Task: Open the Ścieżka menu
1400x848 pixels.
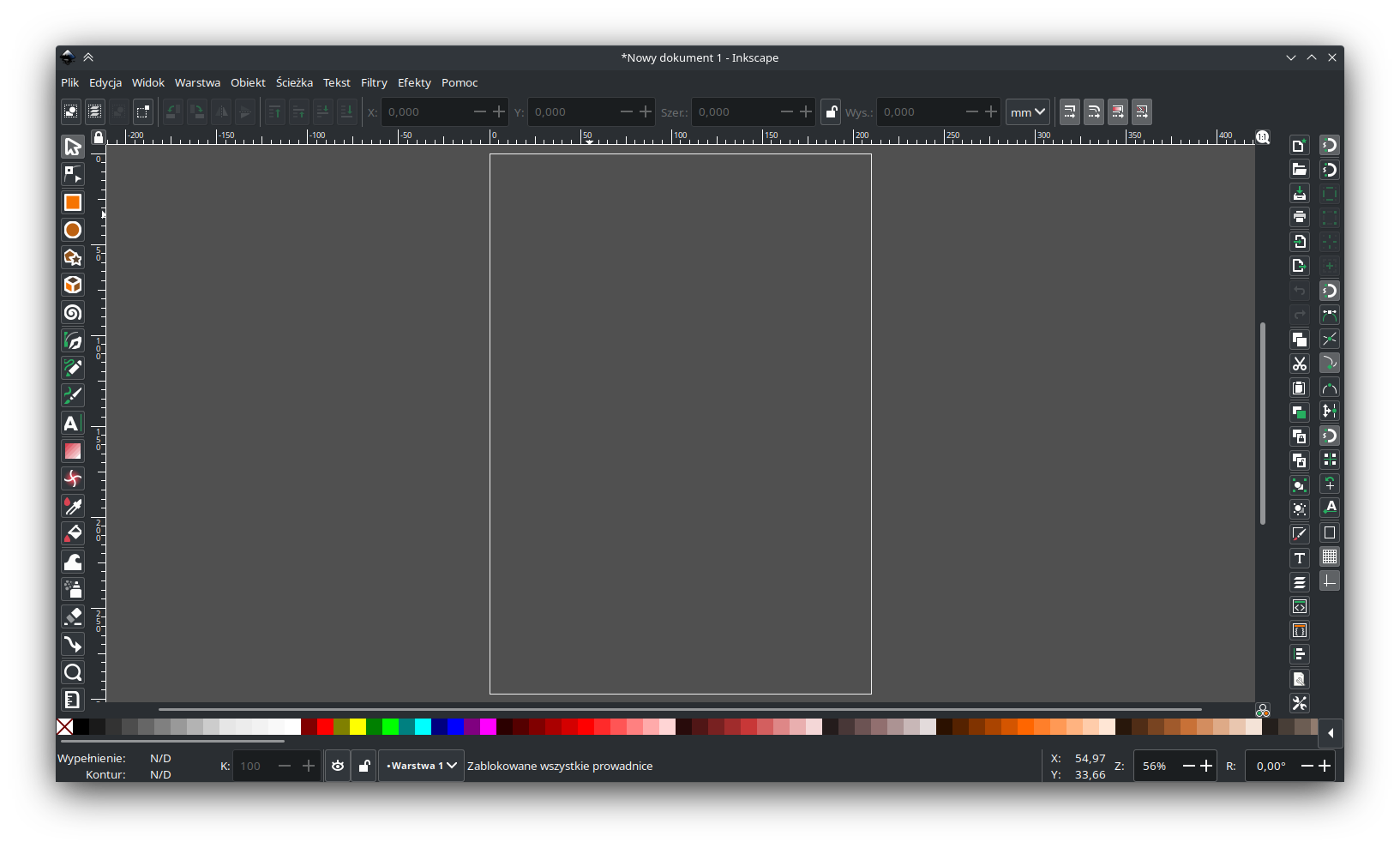Action: [294, 83]
